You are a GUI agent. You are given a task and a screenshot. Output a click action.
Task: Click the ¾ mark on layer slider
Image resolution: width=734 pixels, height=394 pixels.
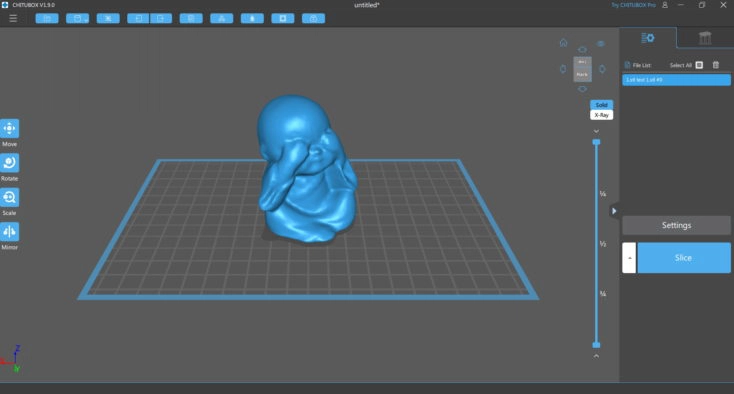pos(603,294)
